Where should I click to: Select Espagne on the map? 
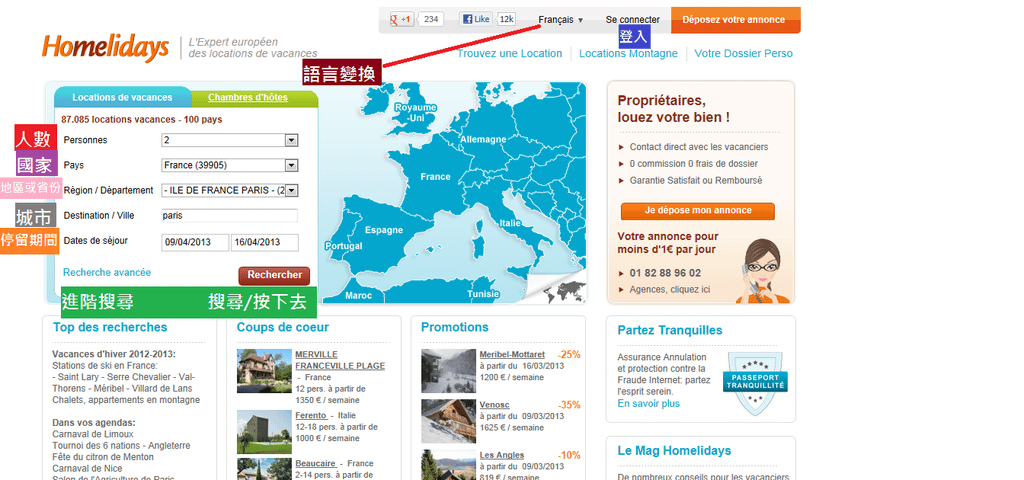click(384, 230)
